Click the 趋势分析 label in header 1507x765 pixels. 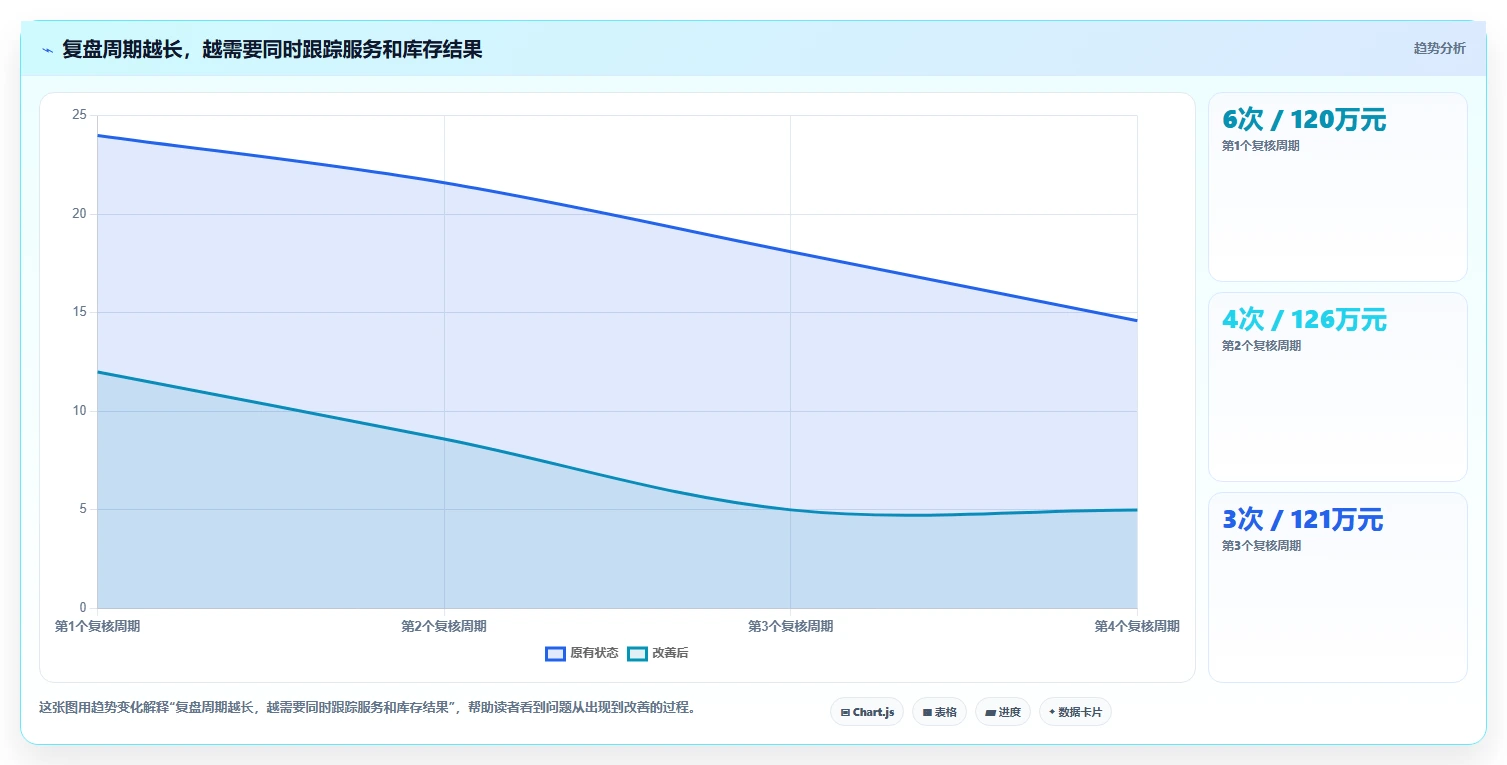[1439, 49]
